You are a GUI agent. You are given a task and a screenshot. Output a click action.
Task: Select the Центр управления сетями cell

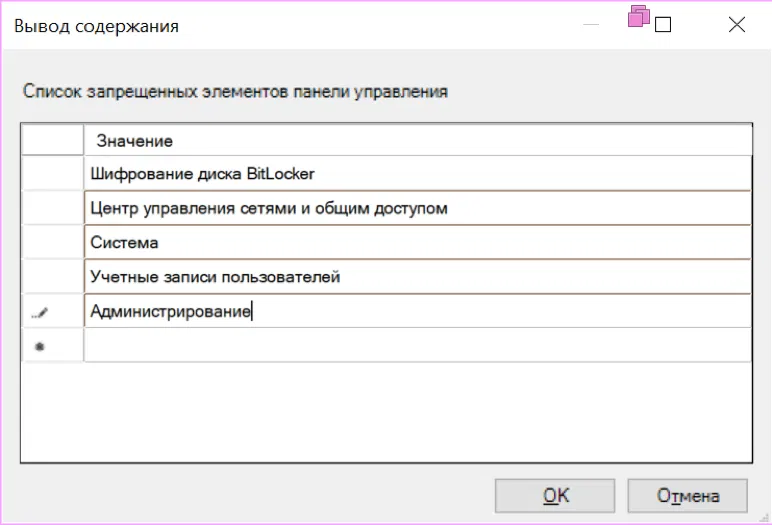[x=416, y=208]
